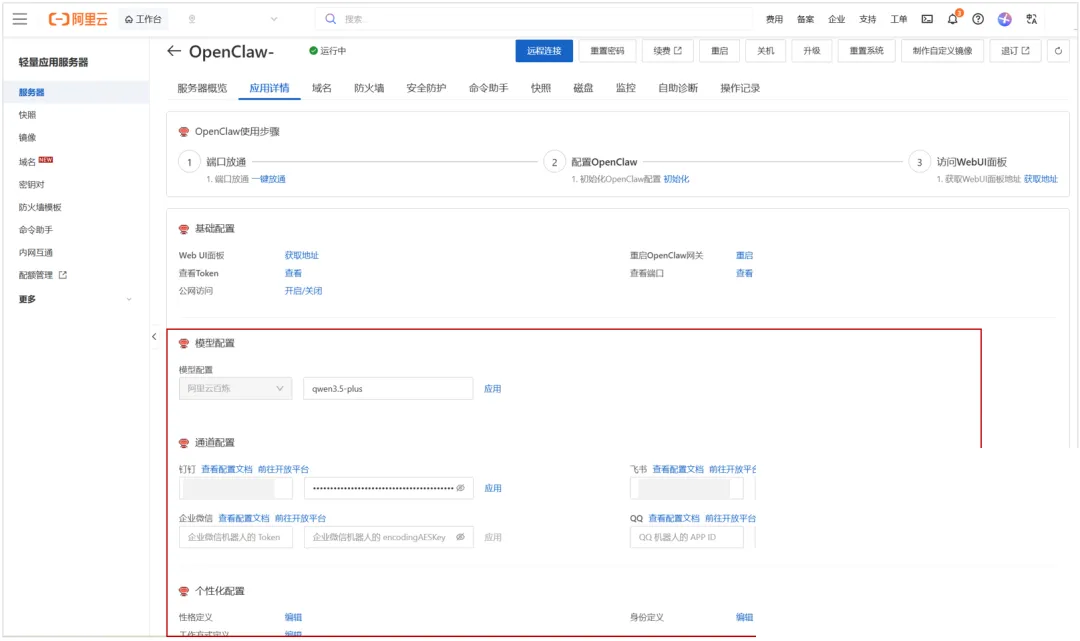This screenshot has width=1080, height=641.
Task: Click 重启 for 重启OpenClaw网关
Action: click(x=745, y=255)
